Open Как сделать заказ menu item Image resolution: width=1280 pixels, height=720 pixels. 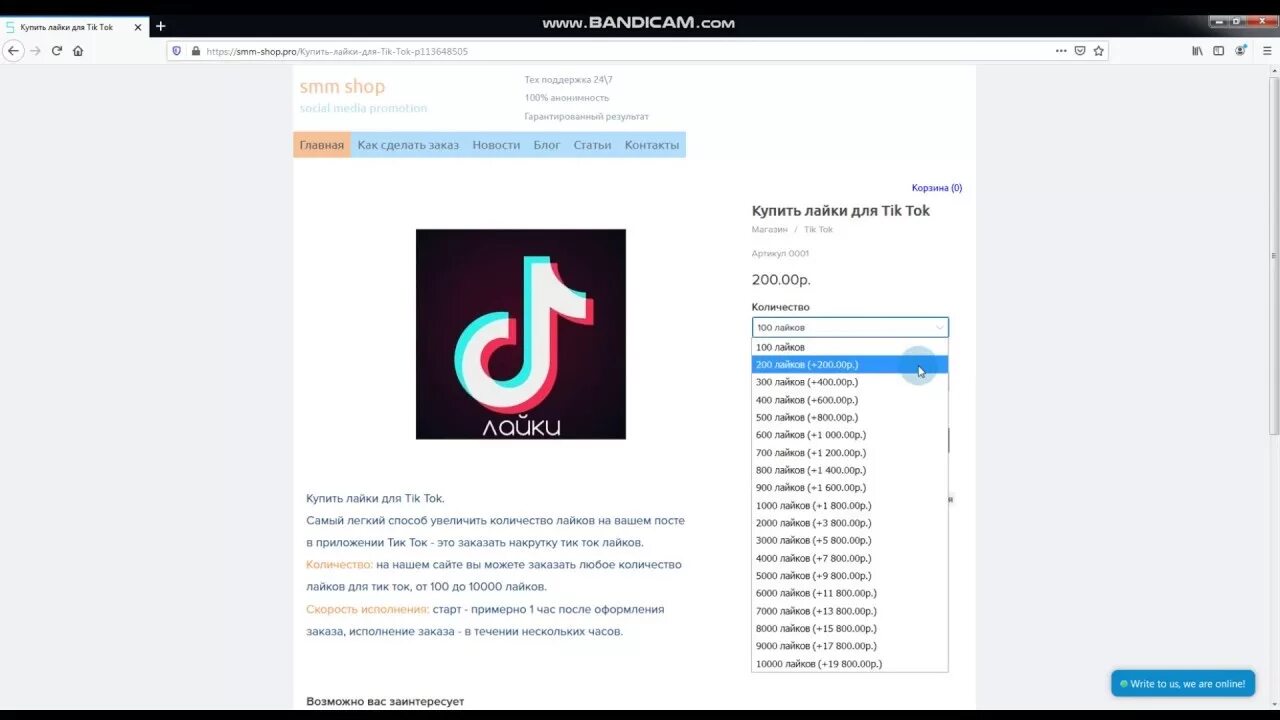(408, 145)
